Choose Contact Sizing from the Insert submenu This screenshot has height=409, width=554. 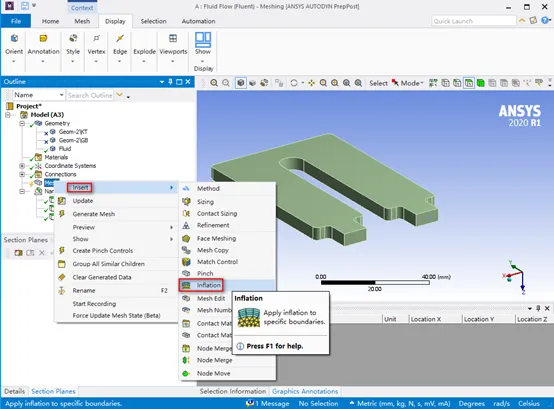pyautogui.click(x=228, y=213)
